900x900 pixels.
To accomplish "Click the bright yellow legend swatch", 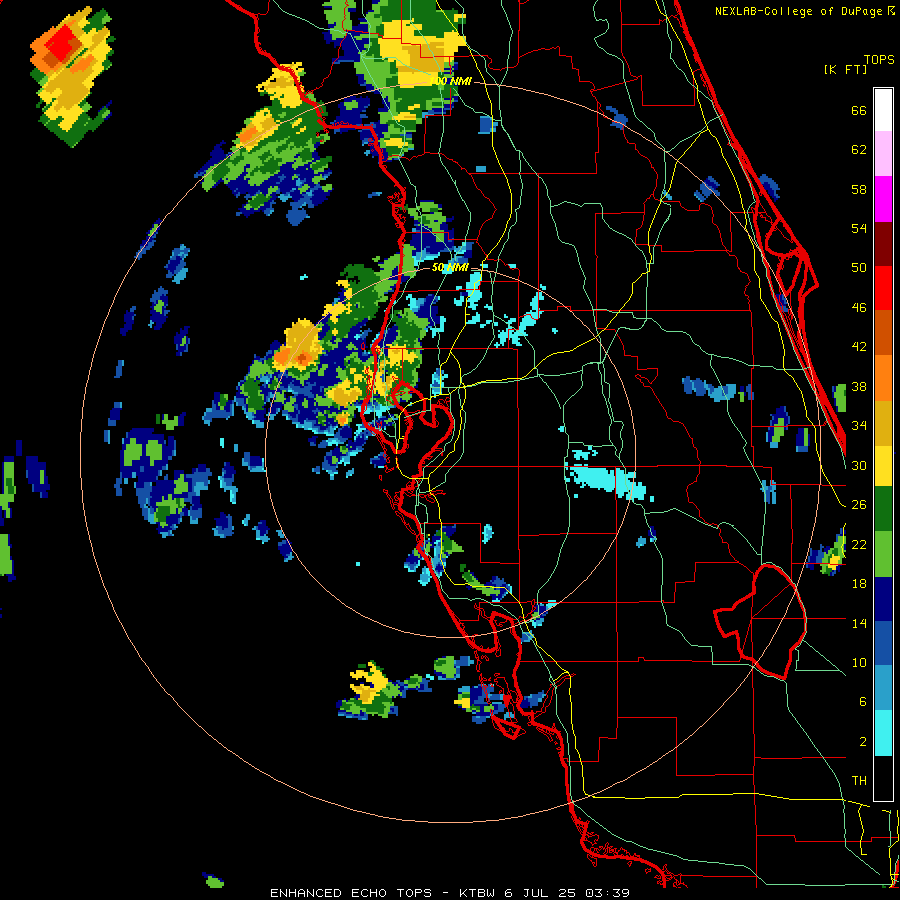I will coord(883,465).
